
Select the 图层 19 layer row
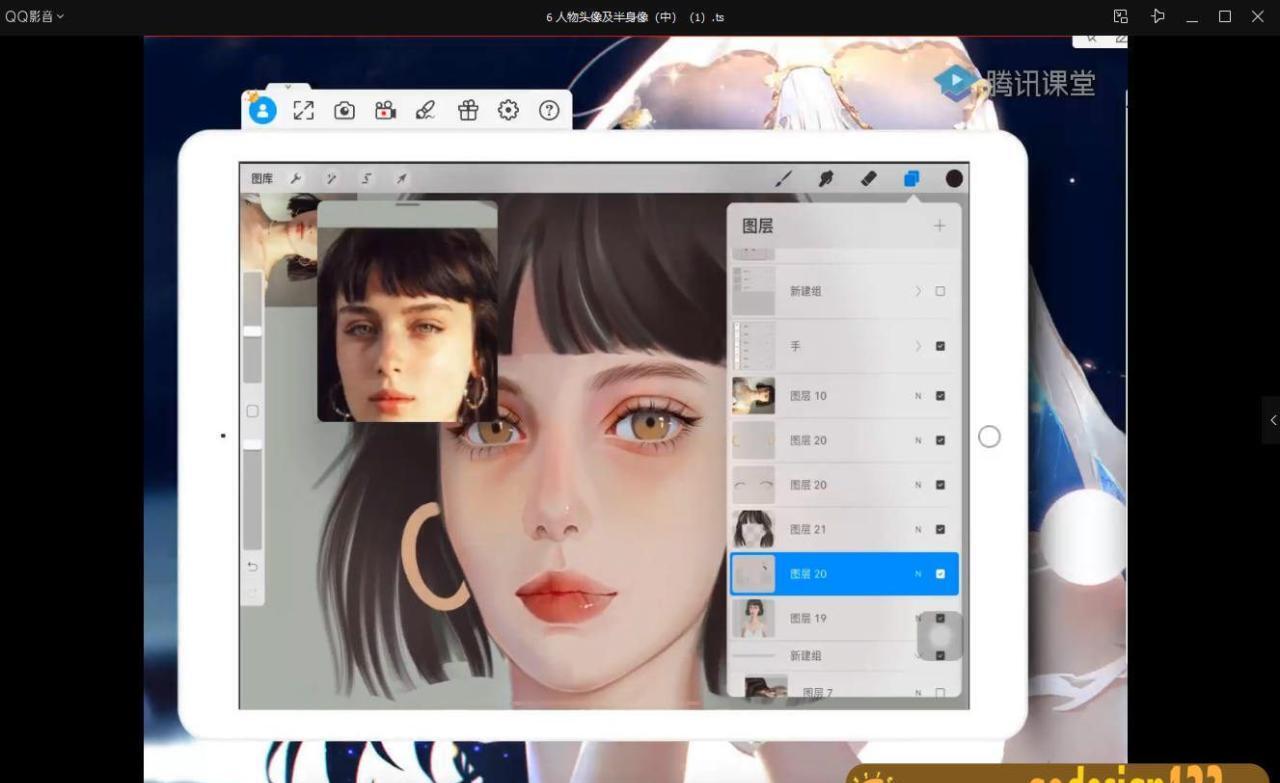[820, 618]
